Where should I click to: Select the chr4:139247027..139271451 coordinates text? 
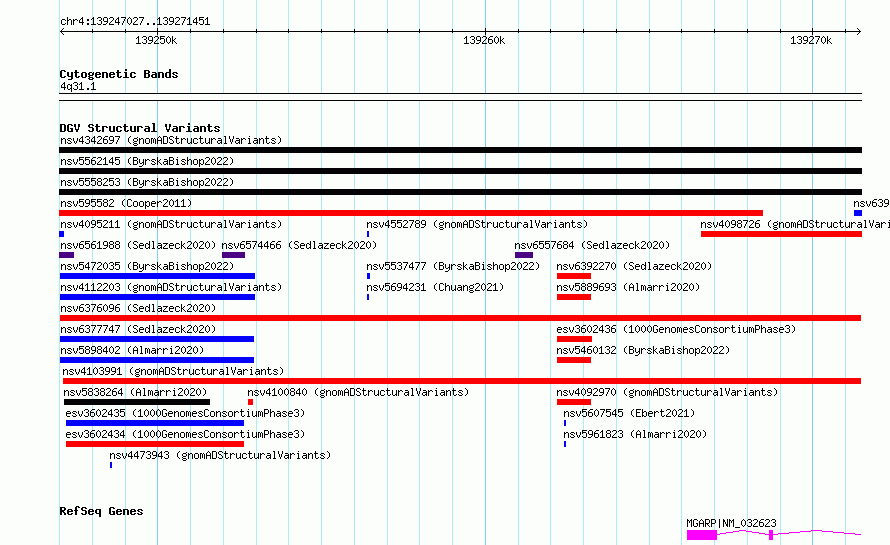point(135,22)
